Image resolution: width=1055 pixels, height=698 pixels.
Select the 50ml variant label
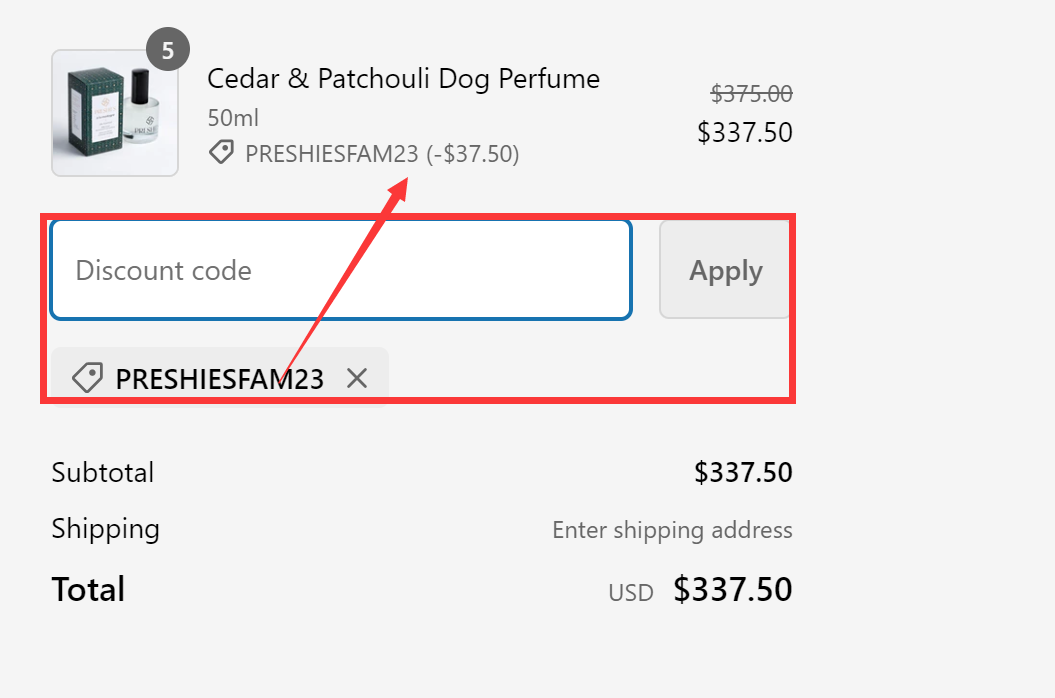pyautogui.click(x=232, y=117)
